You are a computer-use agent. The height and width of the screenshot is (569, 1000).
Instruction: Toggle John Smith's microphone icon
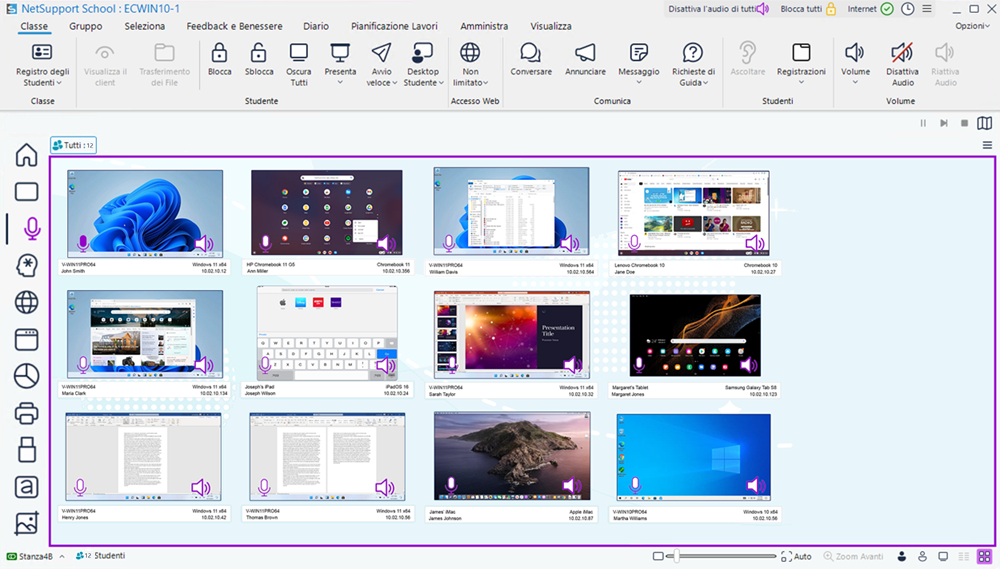83,243
